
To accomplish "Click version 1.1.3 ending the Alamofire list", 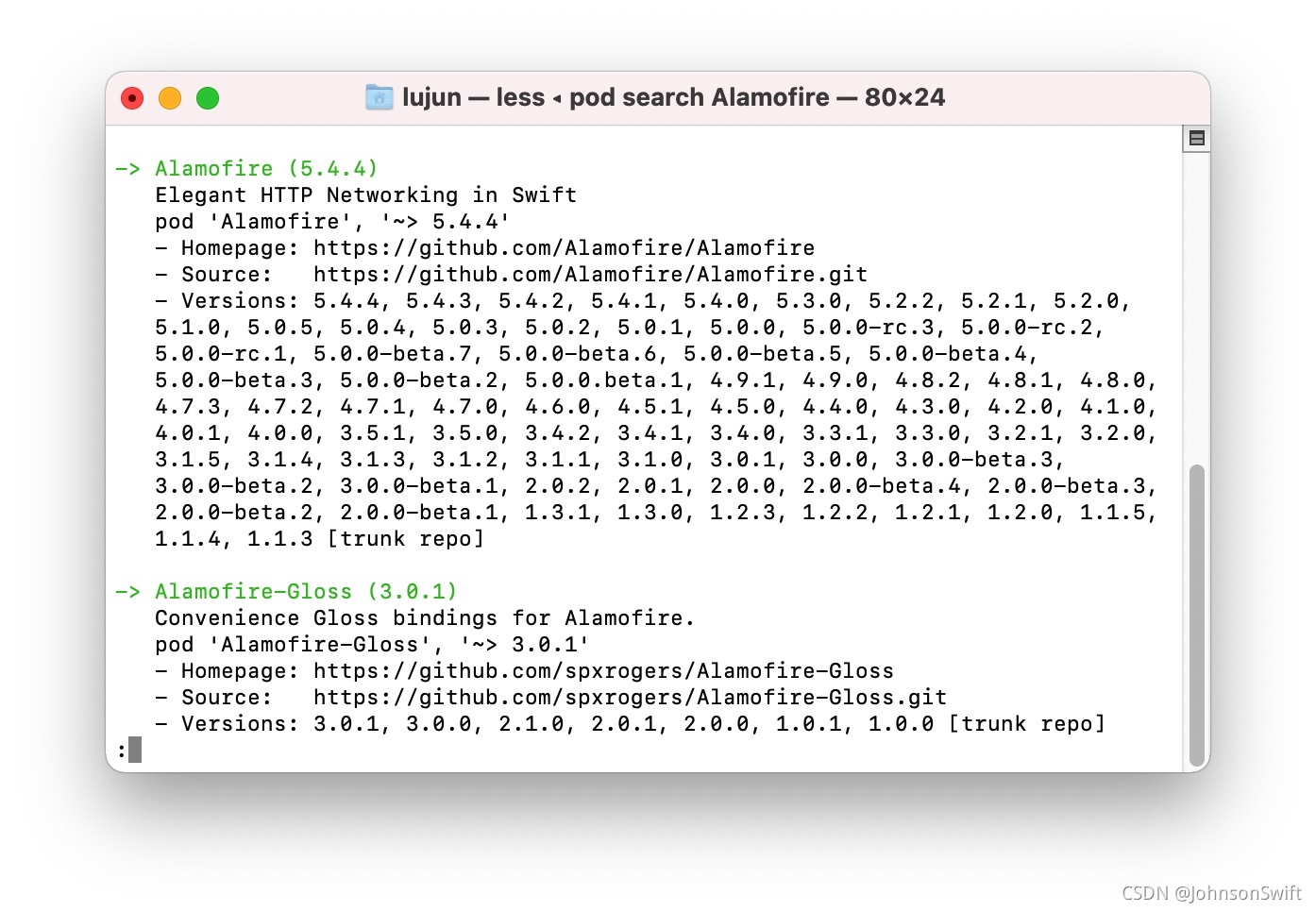I will pyautogui.click(x=279, y=539).
